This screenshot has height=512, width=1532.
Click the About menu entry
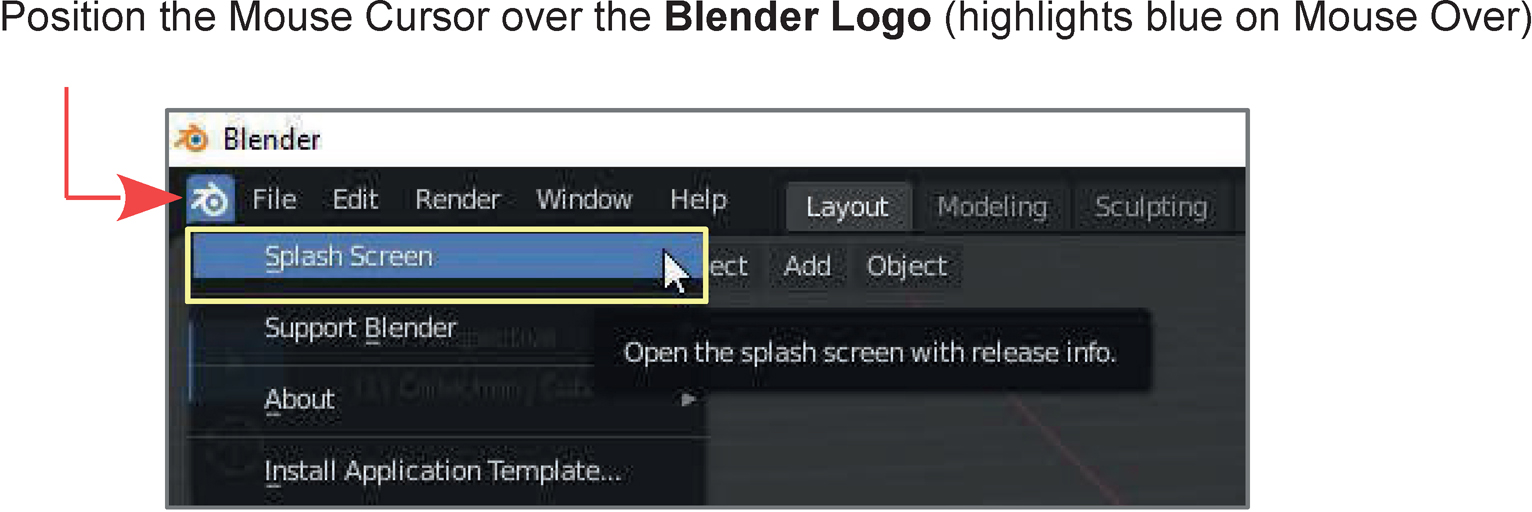[299, 400]
